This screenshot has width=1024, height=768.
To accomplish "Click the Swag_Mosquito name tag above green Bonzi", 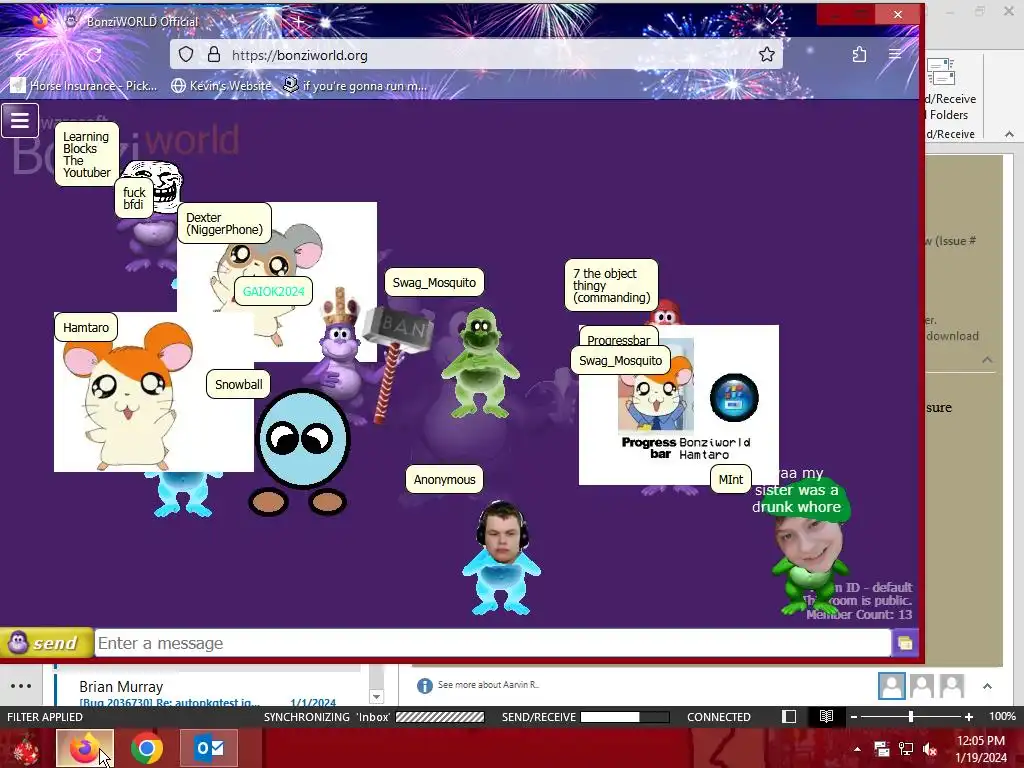I will (434, 283).
